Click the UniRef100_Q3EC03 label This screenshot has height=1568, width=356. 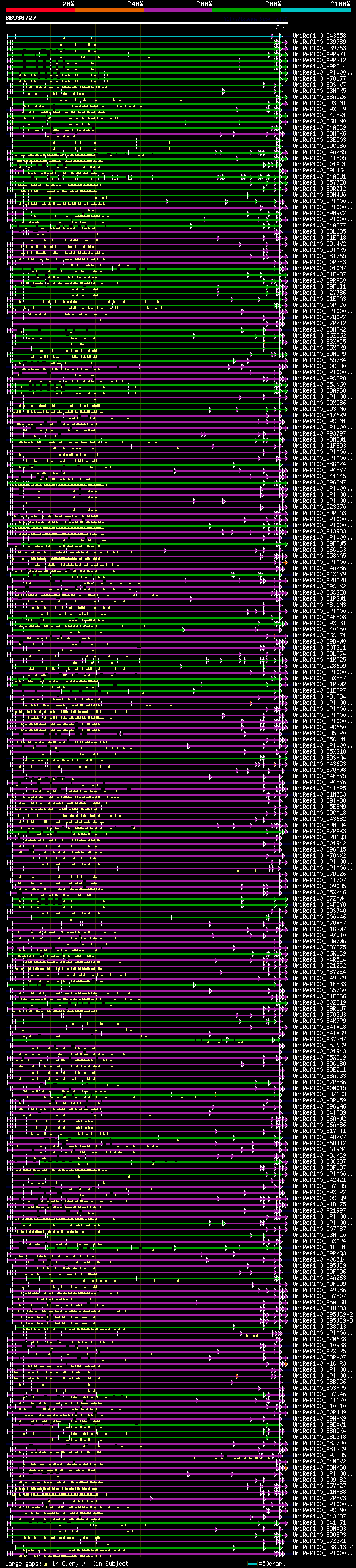pos(319,140)
